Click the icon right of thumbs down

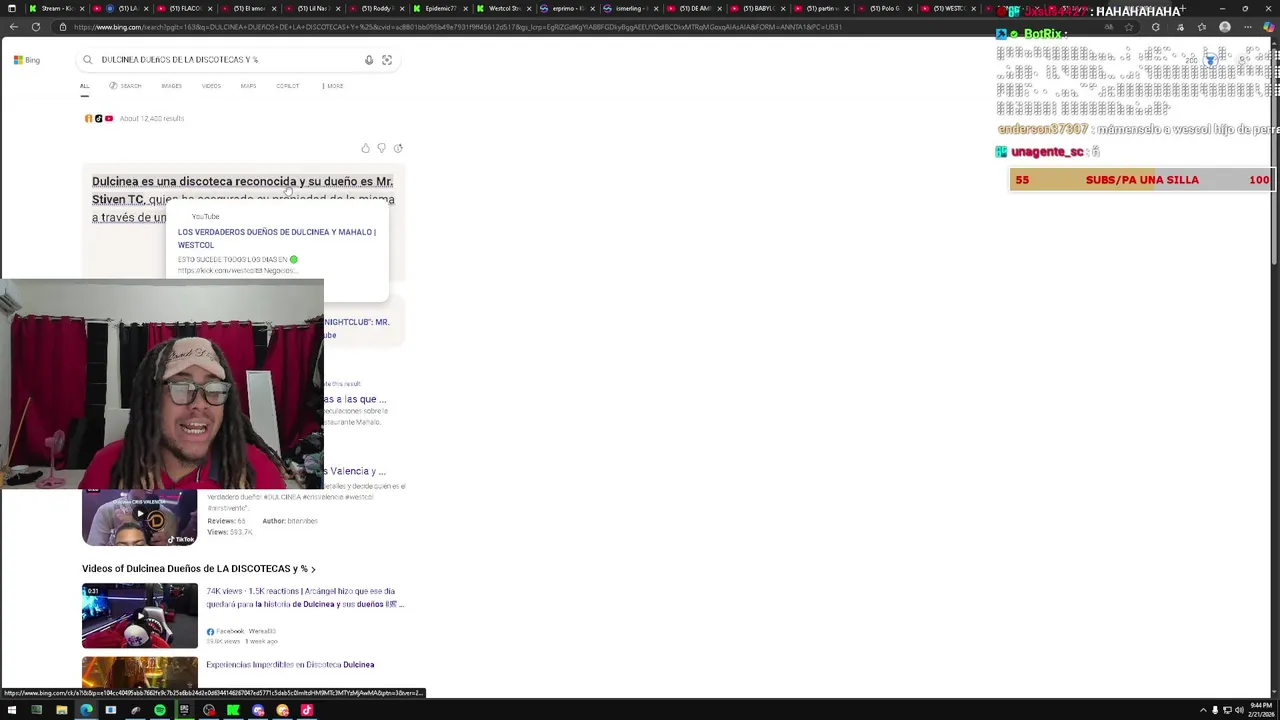(x=398, y=148)
